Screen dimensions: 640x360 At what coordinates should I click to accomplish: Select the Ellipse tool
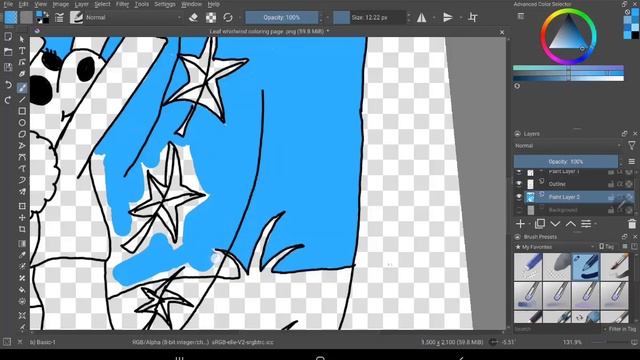click(x=22, y=122)
